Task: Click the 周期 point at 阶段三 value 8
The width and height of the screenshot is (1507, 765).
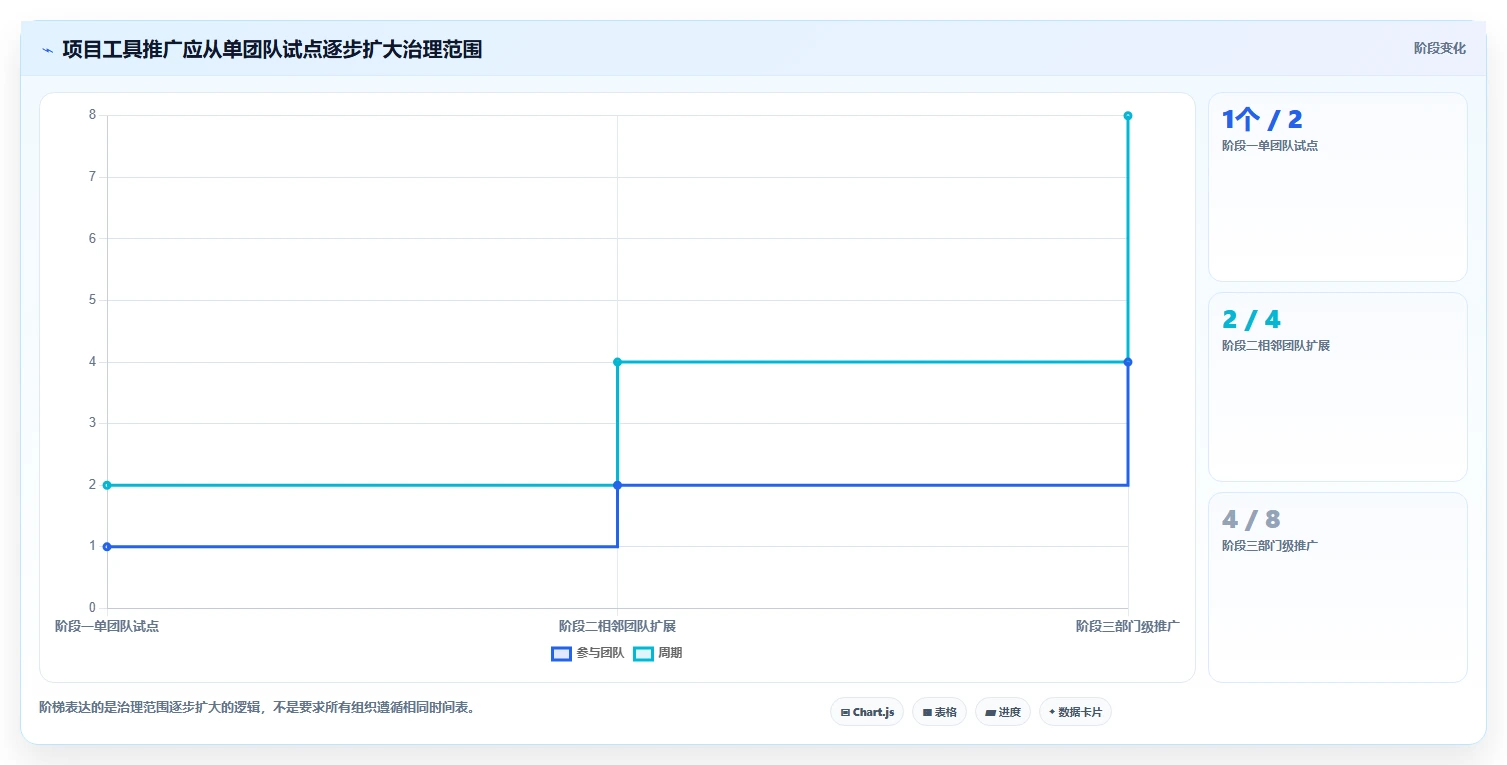Action: [1128, 116]
